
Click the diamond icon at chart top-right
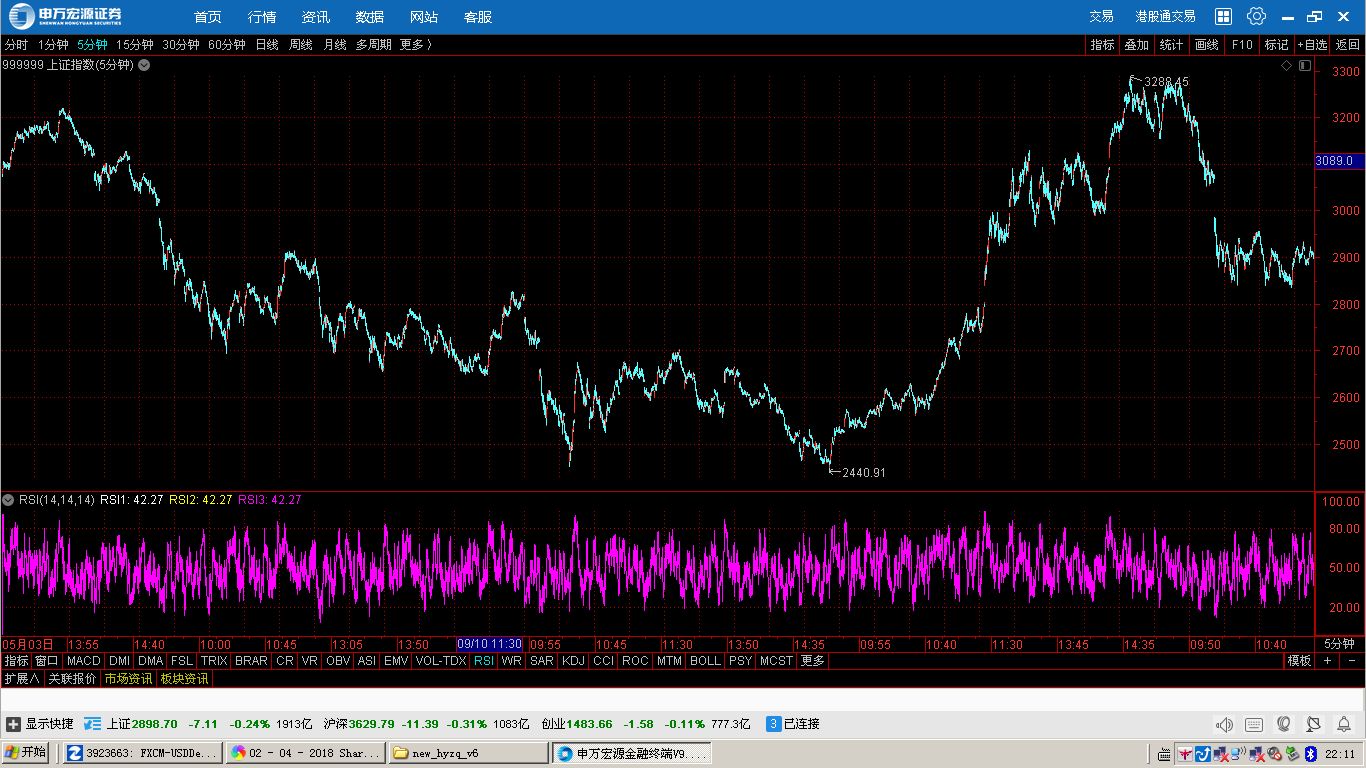click(x=1287, y=65)
